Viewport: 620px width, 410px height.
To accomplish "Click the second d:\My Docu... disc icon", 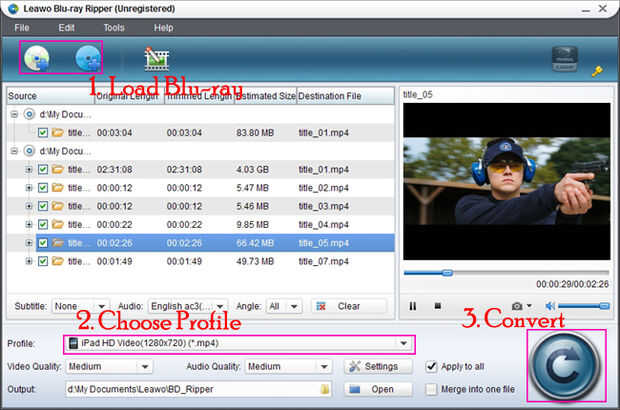I will [29, 151].
